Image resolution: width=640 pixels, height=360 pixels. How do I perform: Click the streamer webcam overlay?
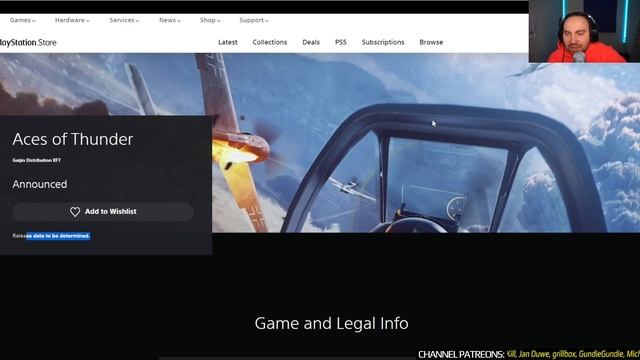[x=584, y=31]
